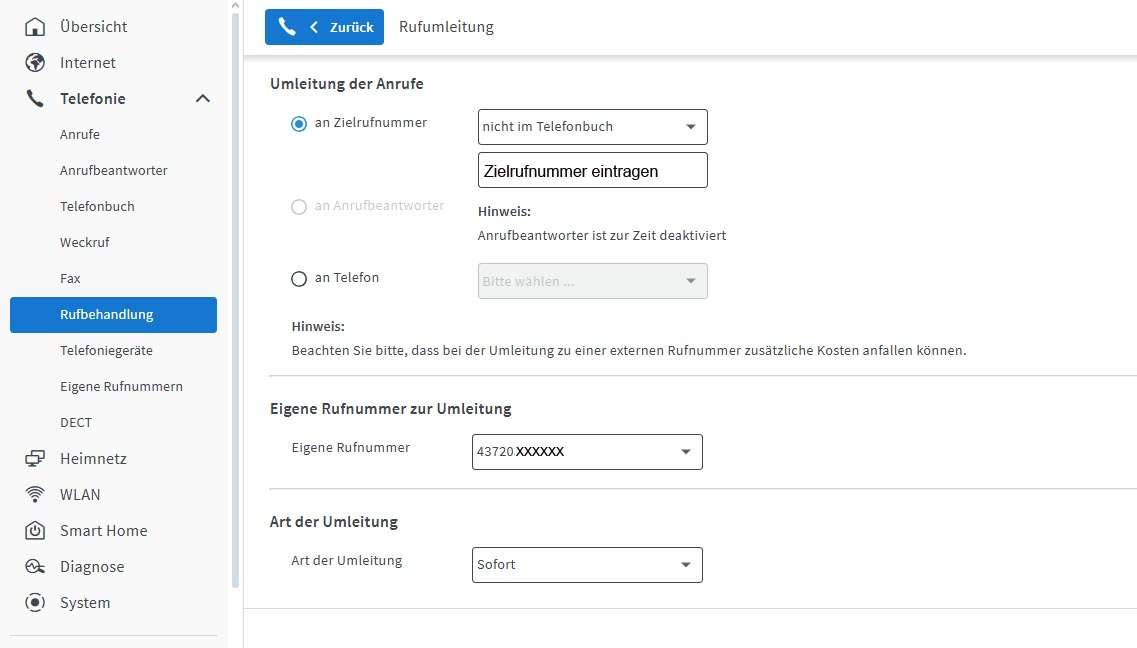This screenshot has width=1137, height=648.
Task: Open Eigene Rufnummern in the sidebar
Action: 121,387
